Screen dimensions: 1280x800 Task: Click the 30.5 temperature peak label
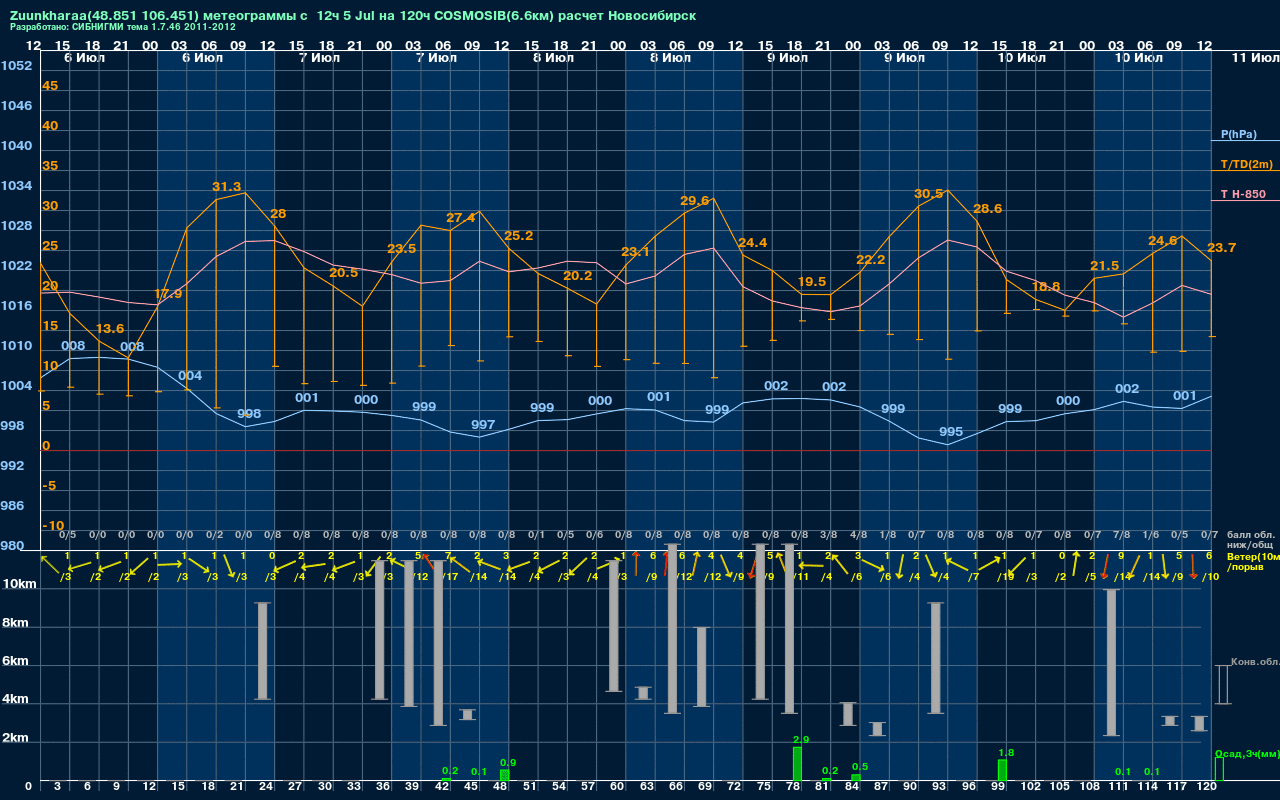click(929, 194)
